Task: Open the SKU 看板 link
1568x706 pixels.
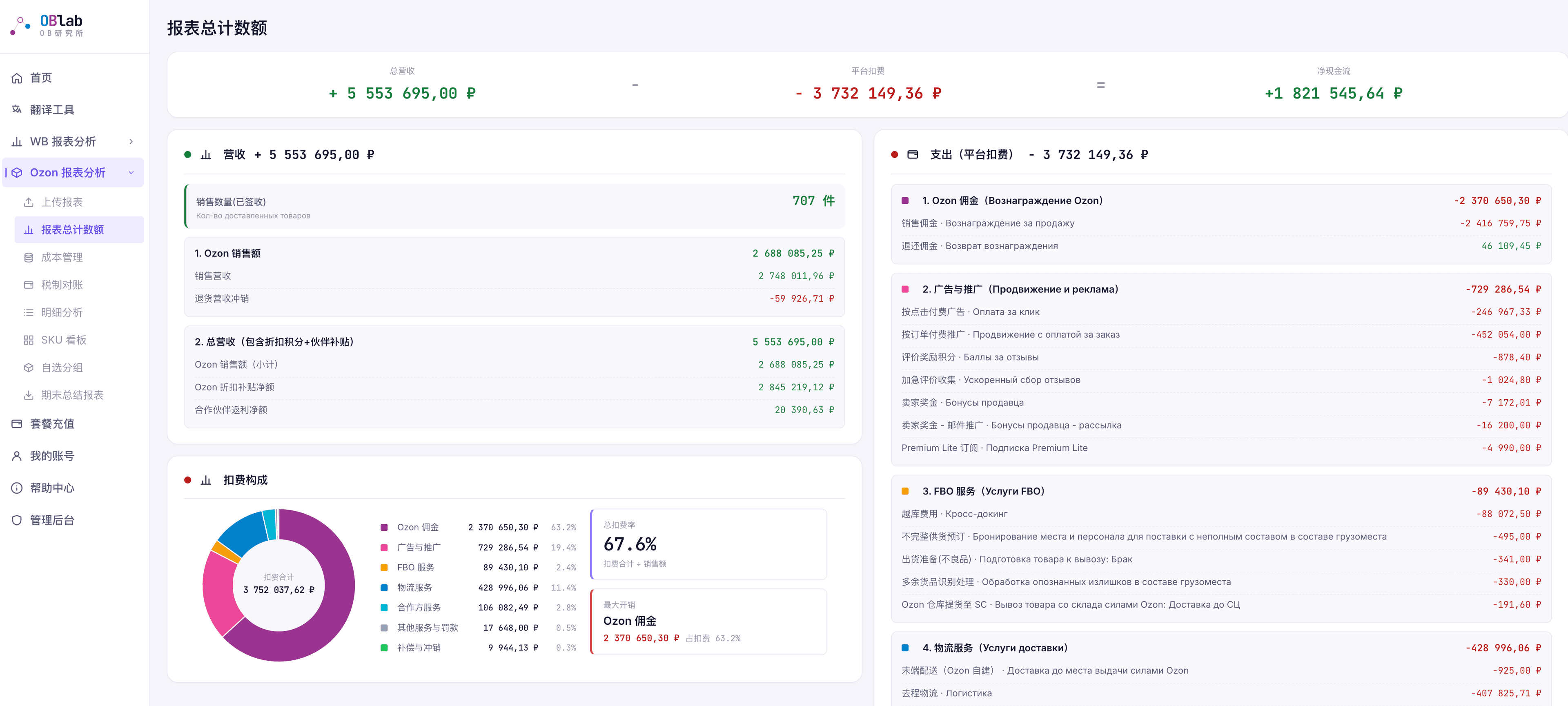Action: 79,340
